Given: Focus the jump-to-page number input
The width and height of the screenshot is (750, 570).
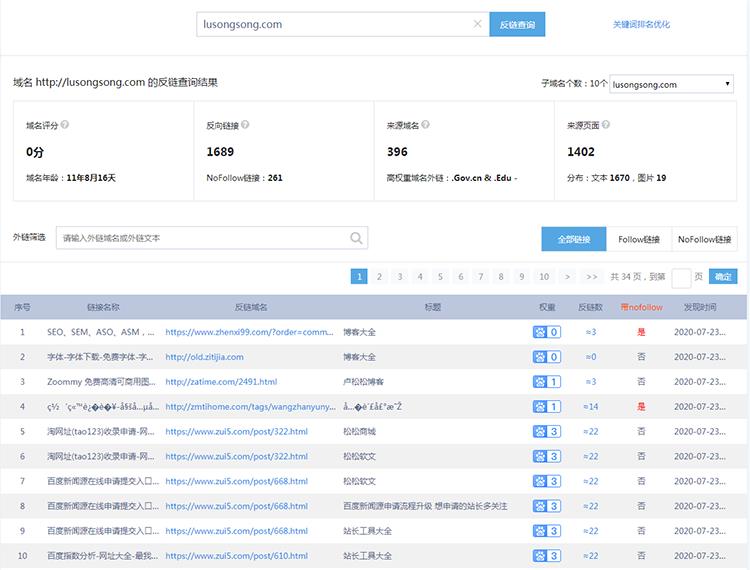Looking at the screenshot, I should point(681,277).
